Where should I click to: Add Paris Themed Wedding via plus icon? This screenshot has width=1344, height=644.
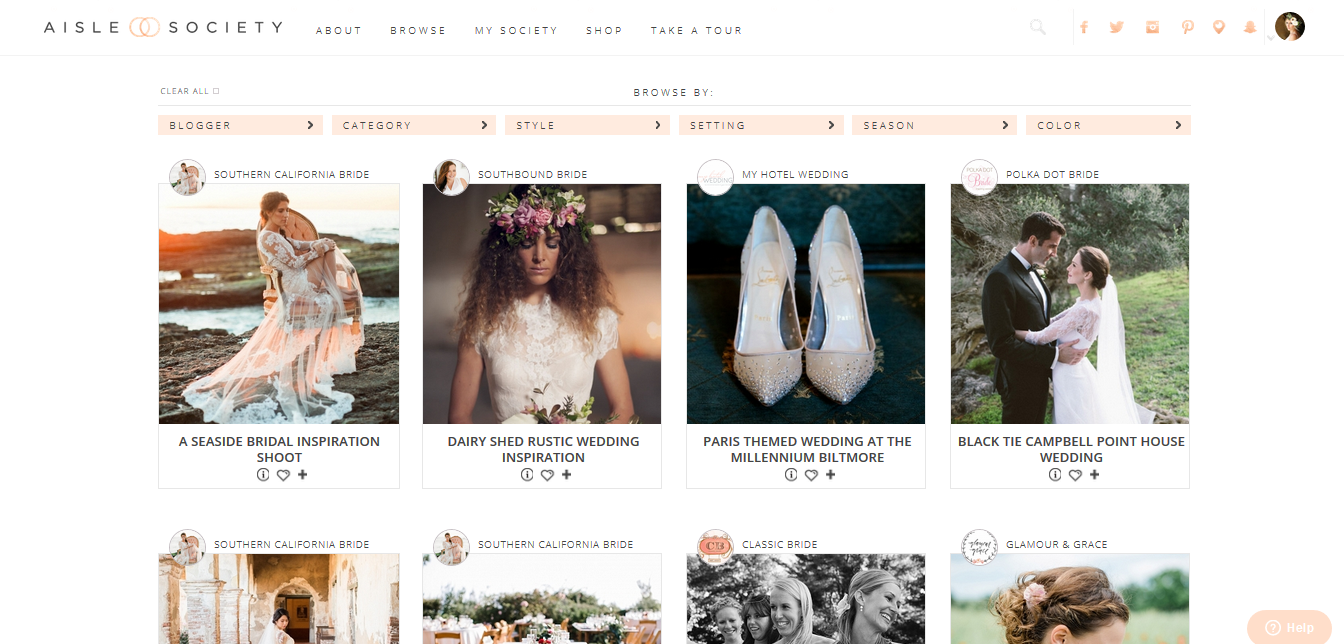(x=830, y=475)
